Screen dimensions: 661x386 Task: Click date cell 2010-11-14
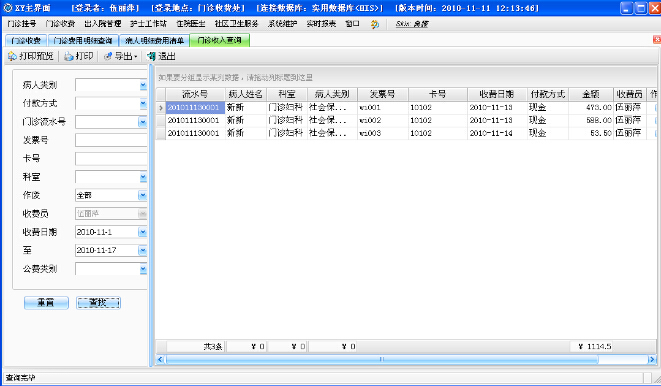[x=497, y=133]
